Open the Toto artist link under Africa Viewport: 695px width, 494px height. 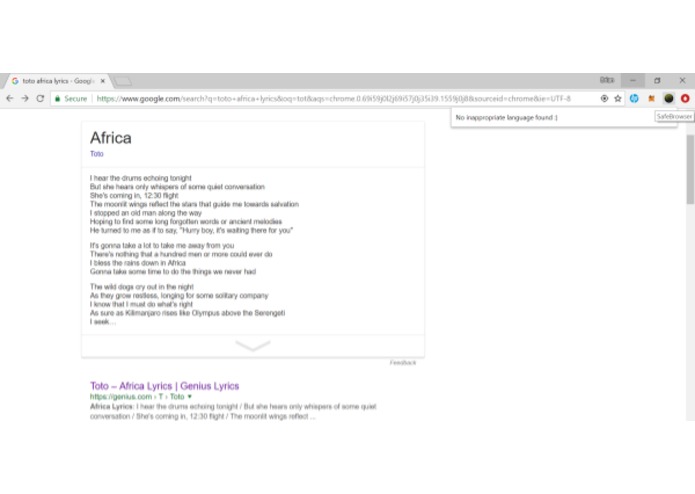coord(97,154)
